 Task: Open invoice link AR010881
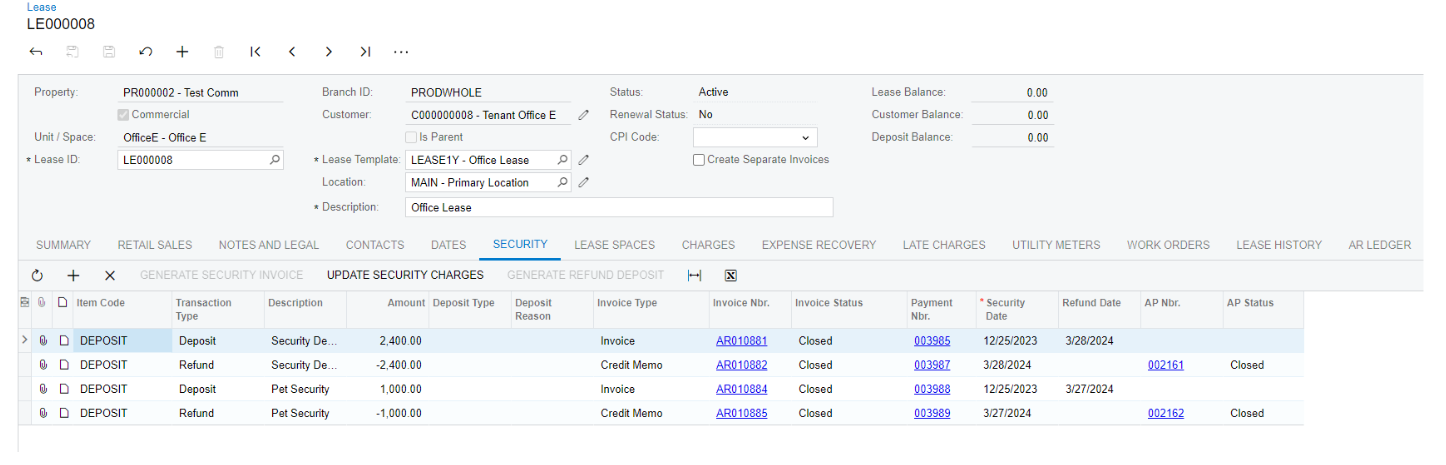pyautogui.click(x=742, y=341)
